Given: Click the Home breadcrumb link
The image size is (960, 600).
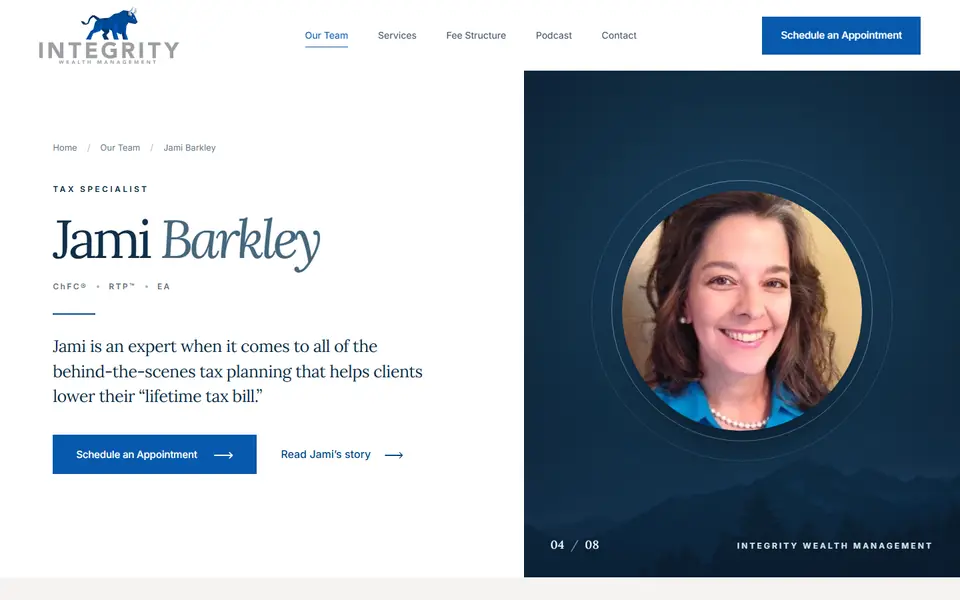Looking at the screenshot, I should pos(65,148).
